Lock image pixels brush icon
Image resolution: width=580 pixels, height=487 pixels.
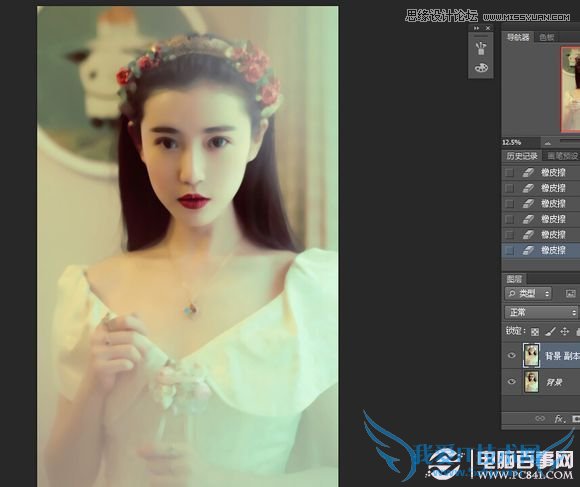pos(550,331)
